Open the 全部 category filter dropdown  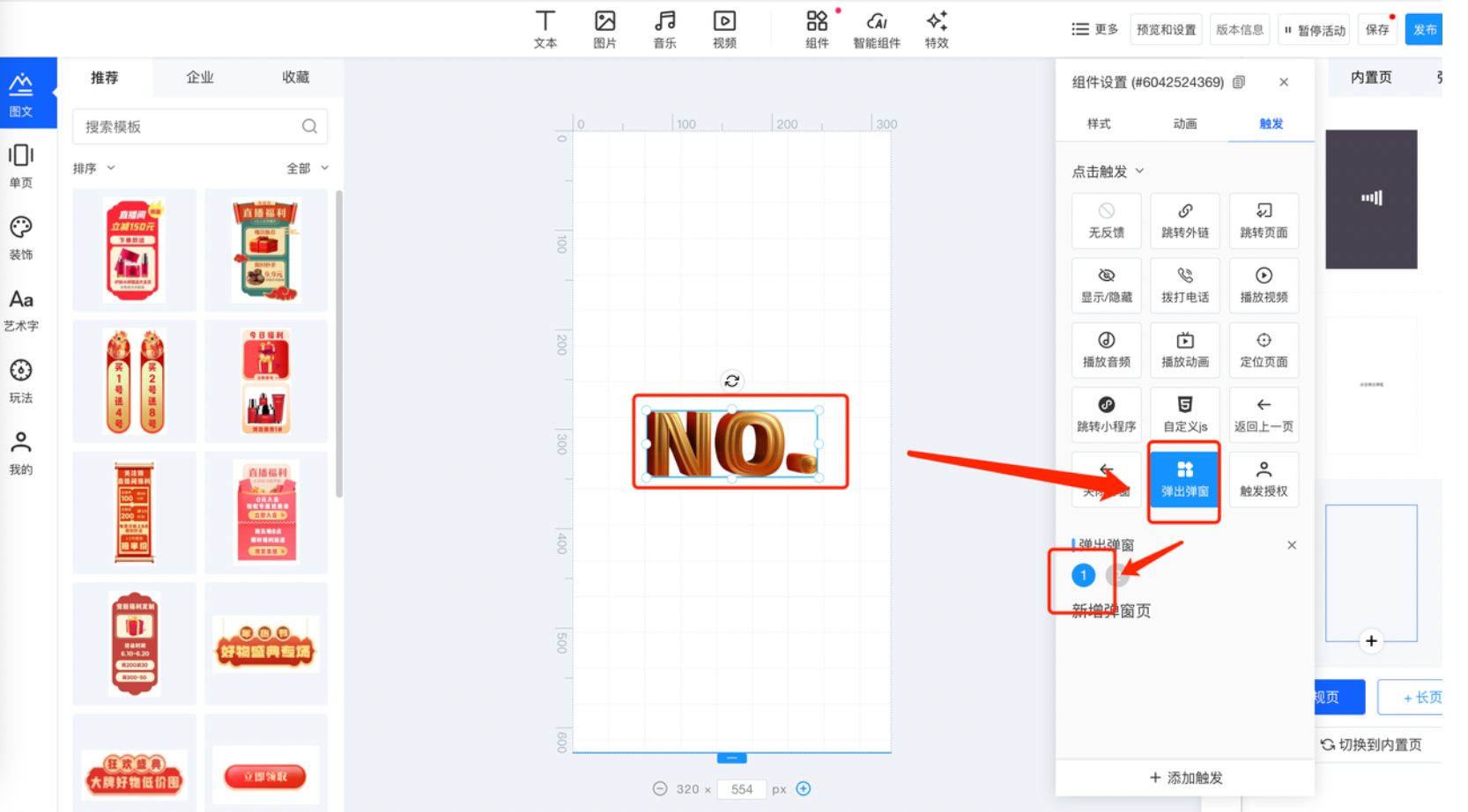pos(307,168)
